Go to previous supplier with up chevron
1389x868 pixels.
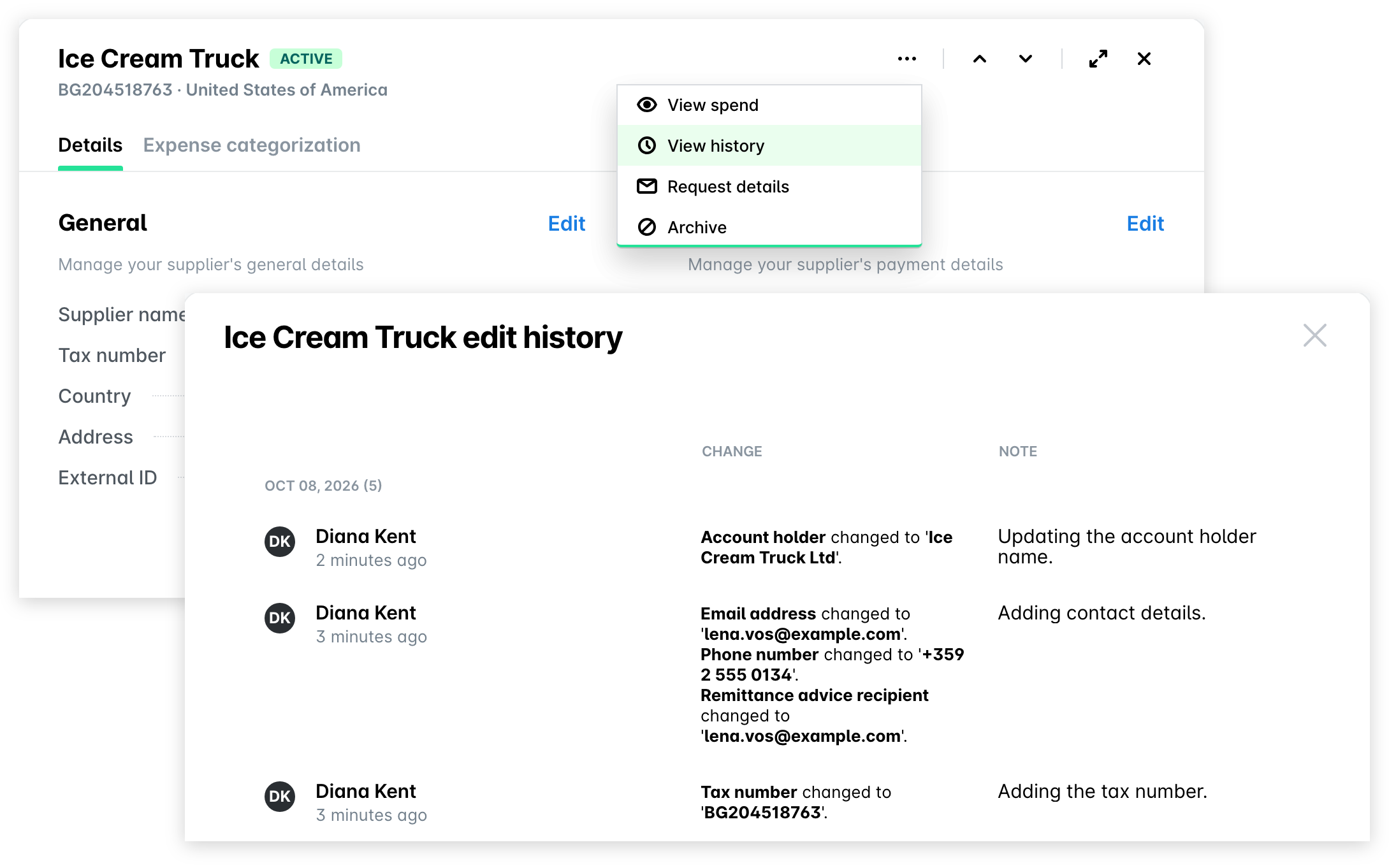click(x=980, y=59)
